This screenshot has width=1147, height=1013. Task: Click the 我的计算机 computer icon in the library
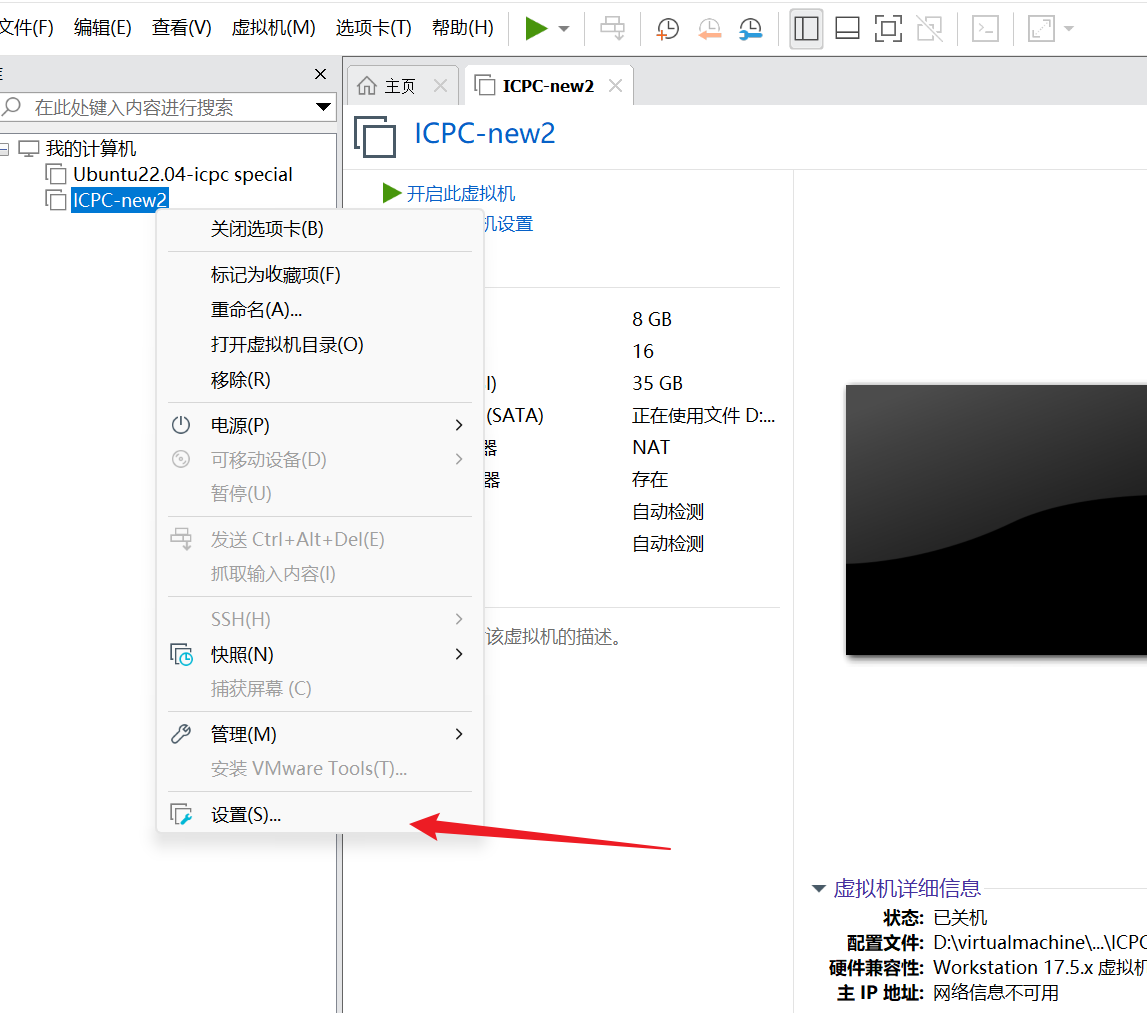point(30,147)
